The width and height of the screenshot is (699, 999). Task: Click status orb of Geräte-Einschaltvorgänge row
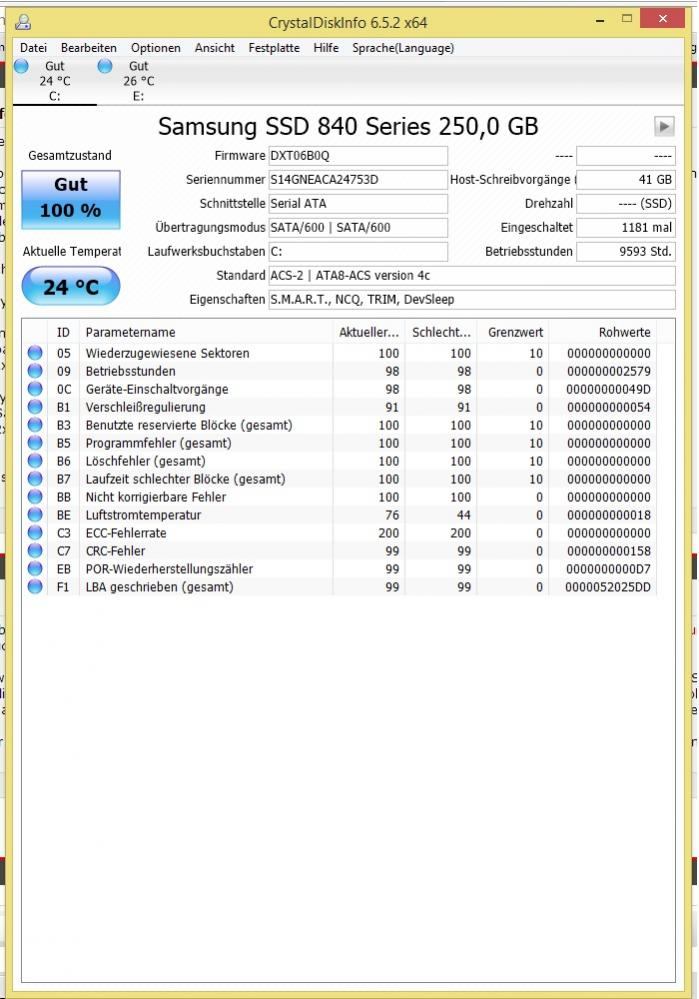pos(35,389)
